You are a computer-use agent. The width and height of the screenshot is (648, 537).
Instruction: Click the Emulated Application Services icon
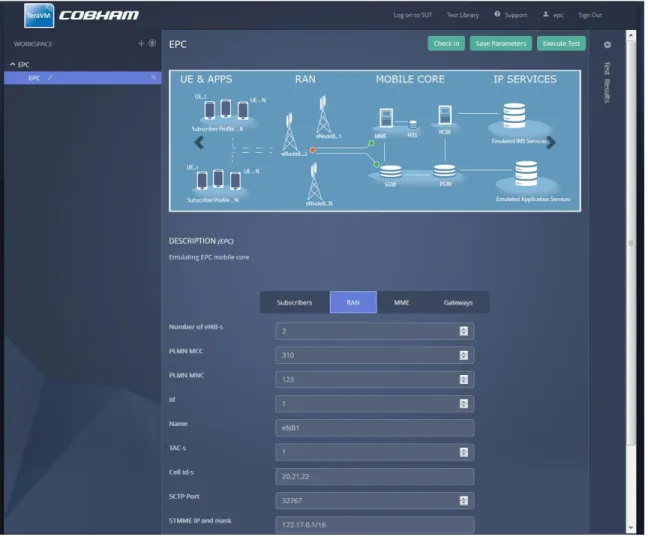[x=526, y=174]
